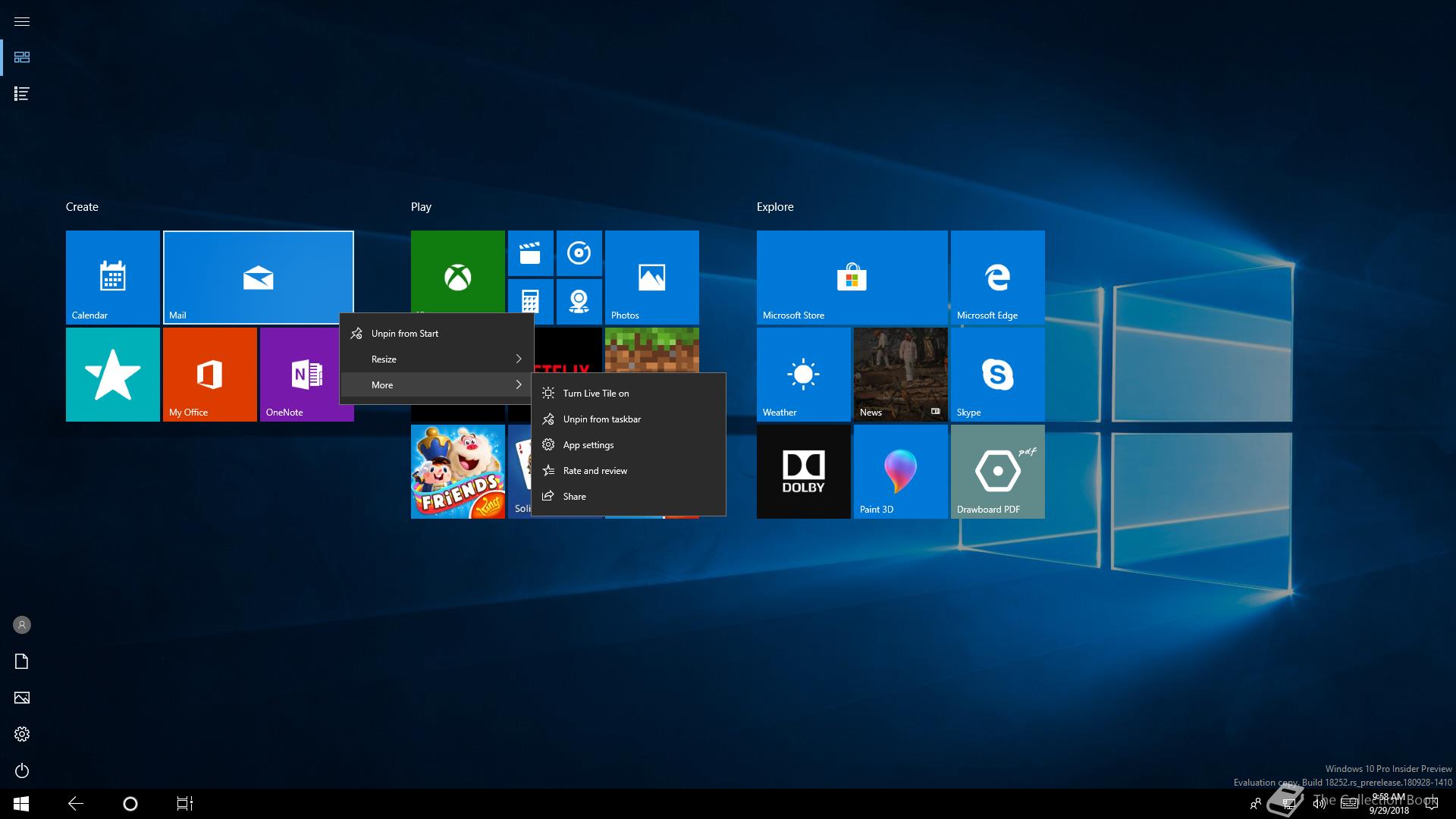Open Documents from the sidebar
The image size is (1456, 819).
pyautogui.click(x=22, y=661)
